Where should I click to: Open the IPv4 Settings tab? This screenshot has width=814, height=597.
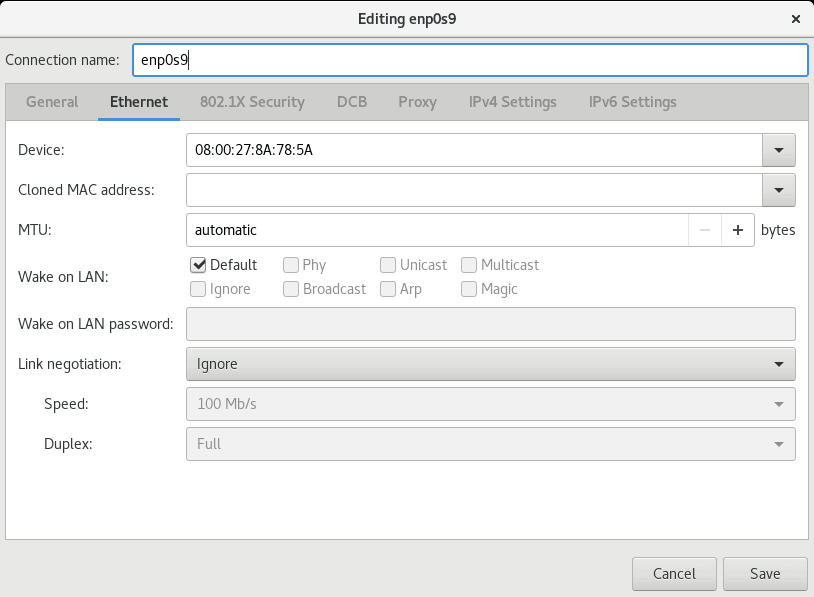(513, 102)
